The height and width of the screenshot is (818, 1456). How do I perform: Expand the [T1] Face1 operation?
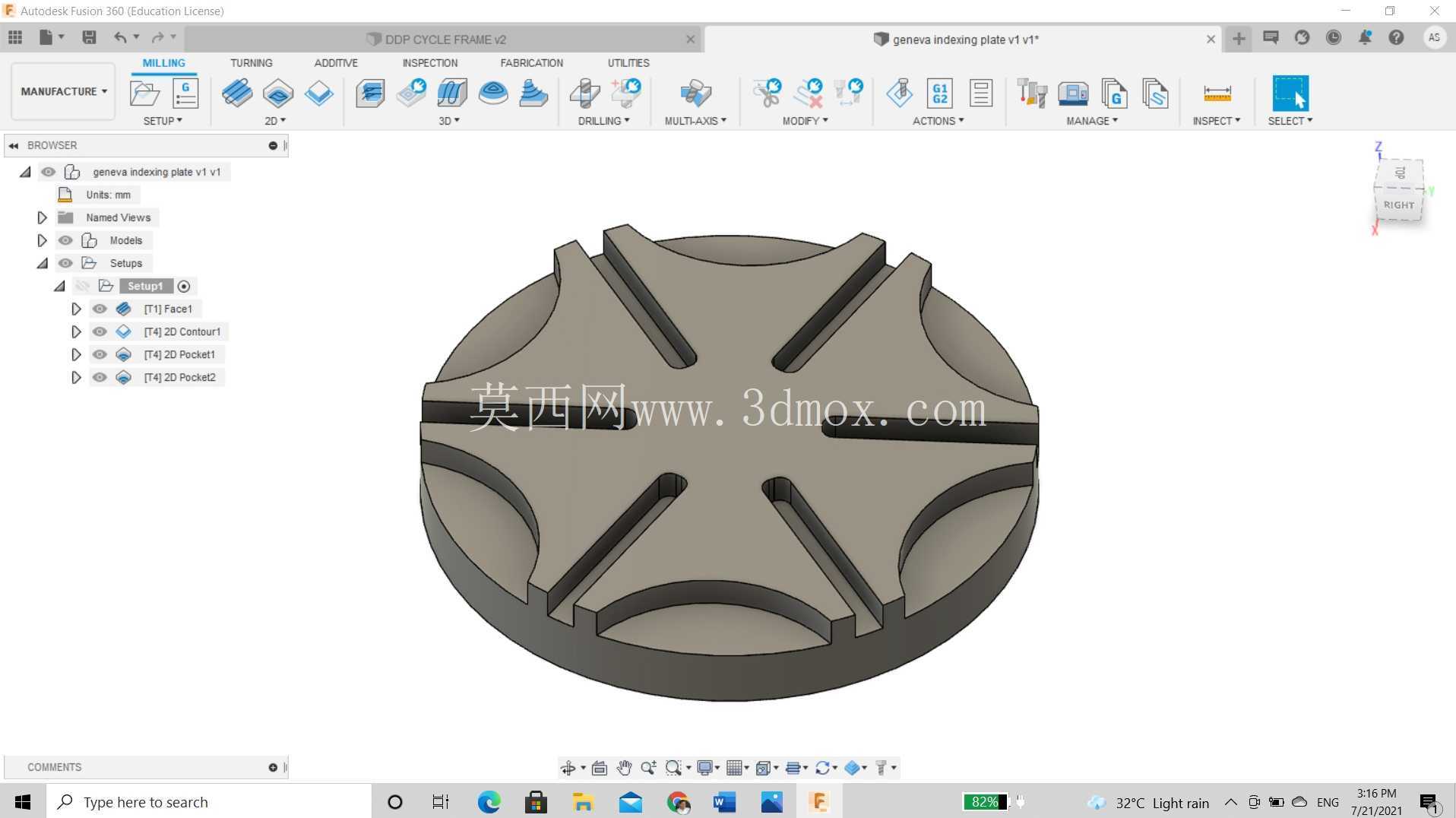pyautogui.click(x=75, y=309)
